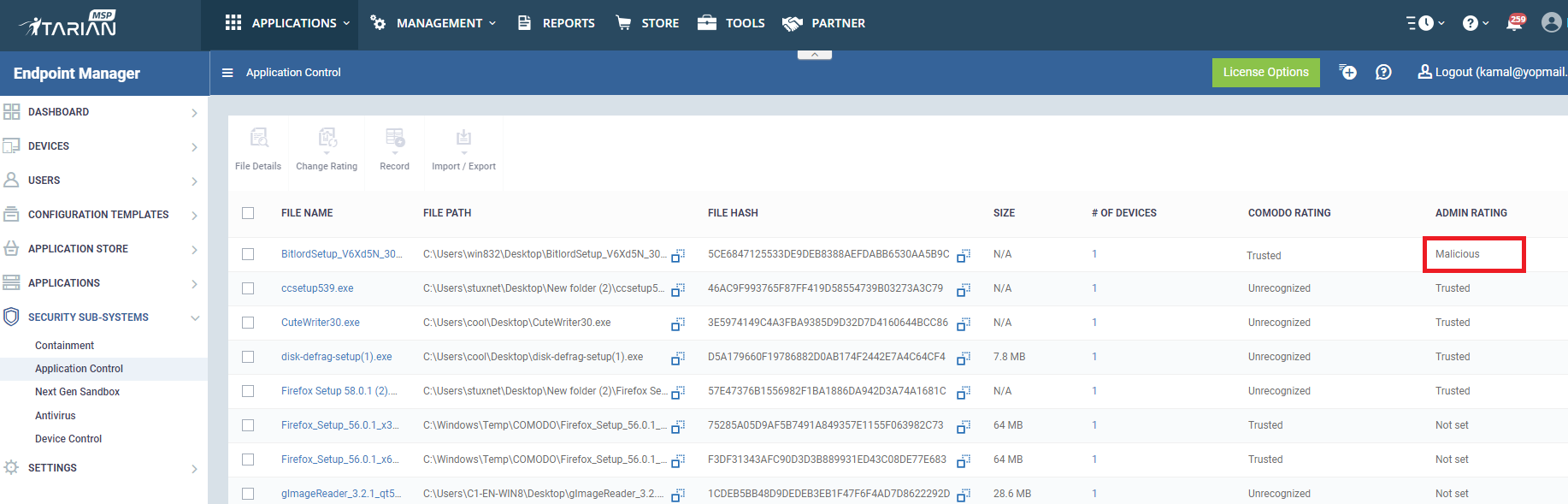The image size is (1568, 504).
Task: Open the Management top menu
Action: coord(433,23)
